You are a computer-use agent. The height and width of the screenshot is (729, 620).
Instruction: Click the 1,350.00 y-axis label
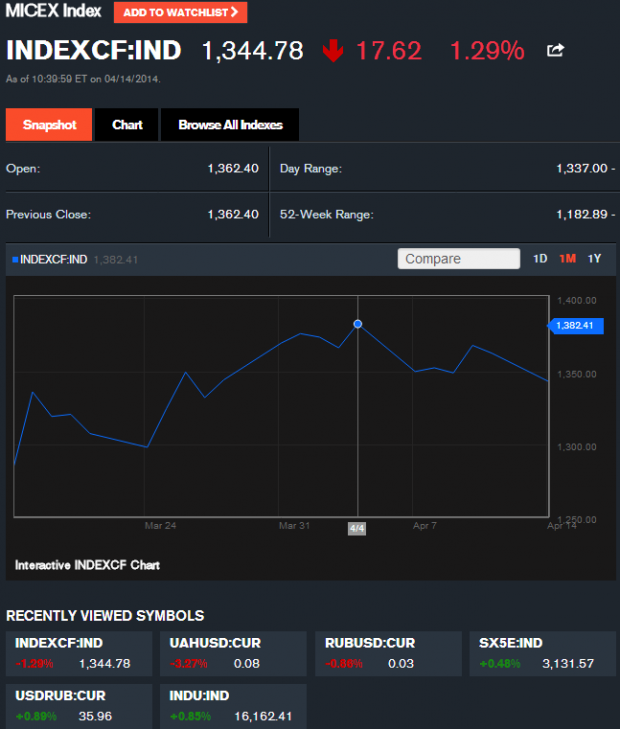[x=577, y=374]
